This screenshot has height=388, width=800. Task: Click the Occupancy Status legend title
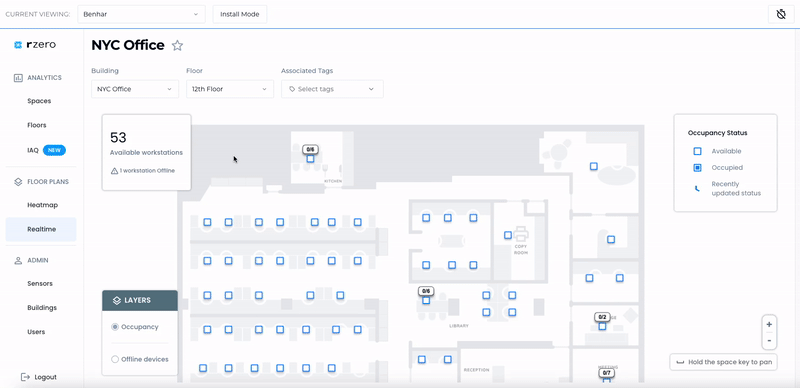(x=717, y=133)
